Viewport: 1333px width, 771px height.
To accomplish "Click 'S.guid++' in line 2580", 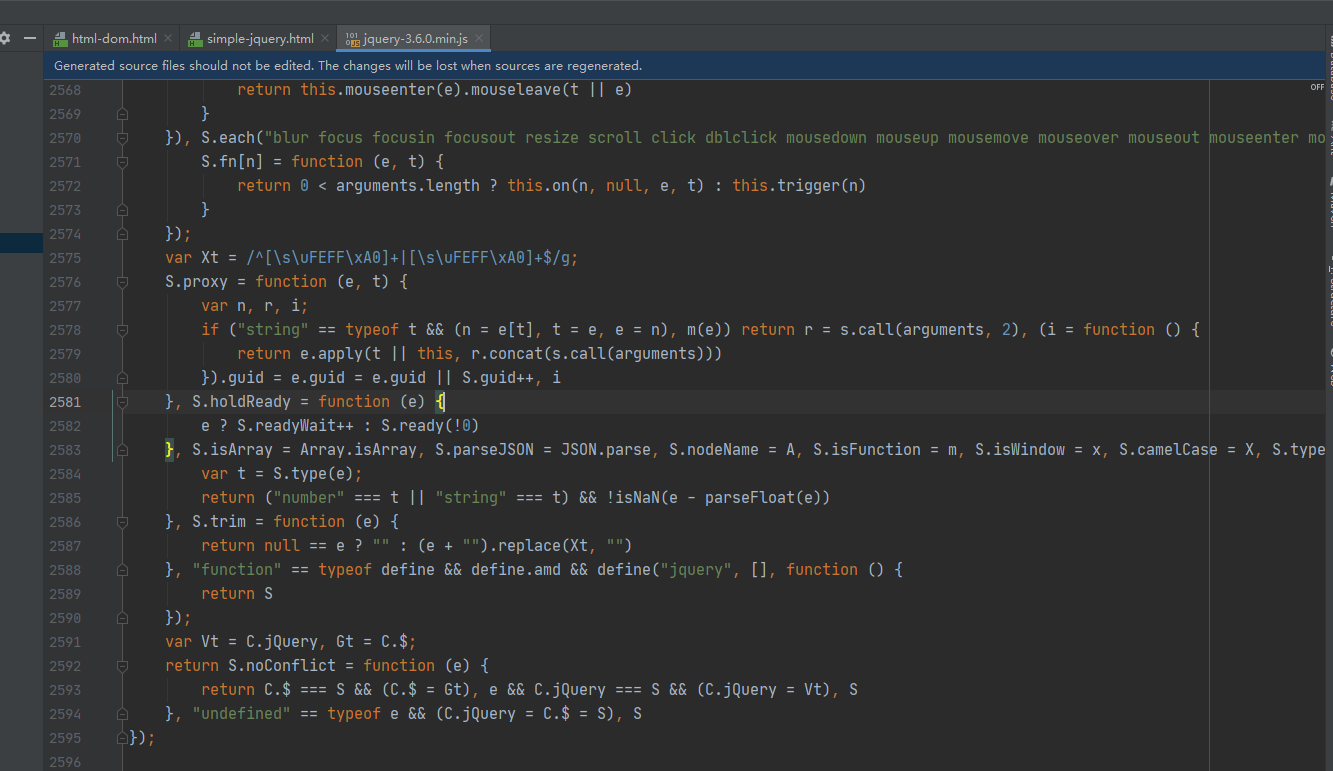I will tap(498, 378).
